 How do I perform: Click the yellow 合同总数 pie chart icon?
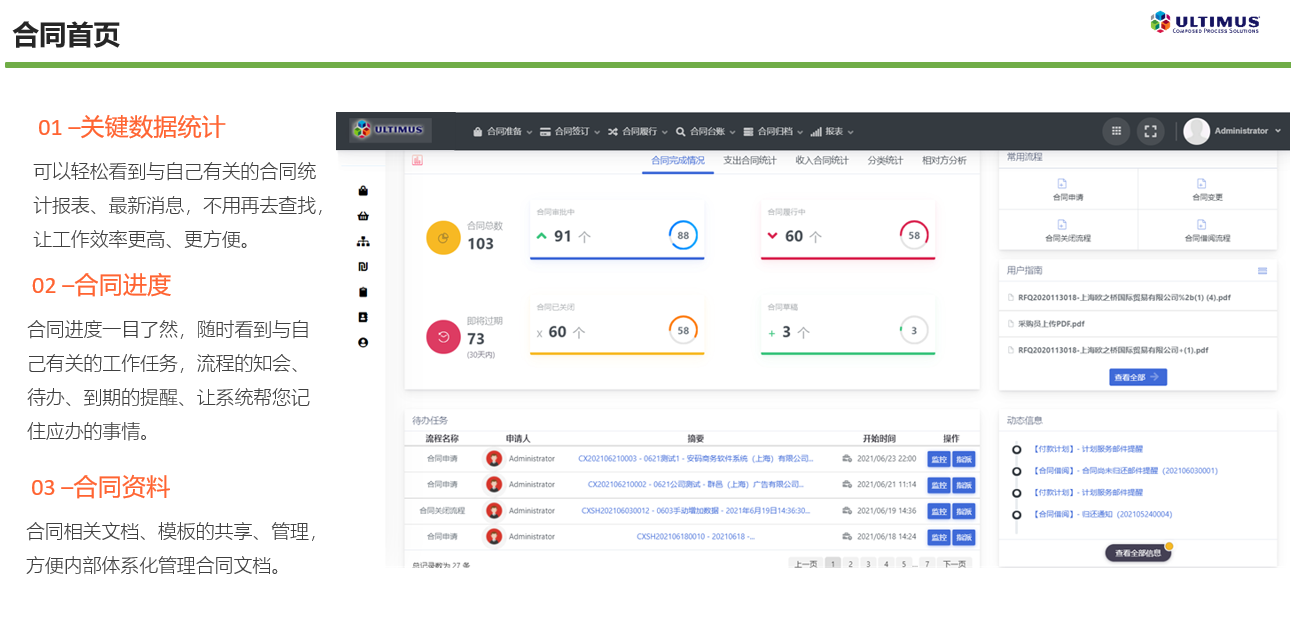point(443,237)
